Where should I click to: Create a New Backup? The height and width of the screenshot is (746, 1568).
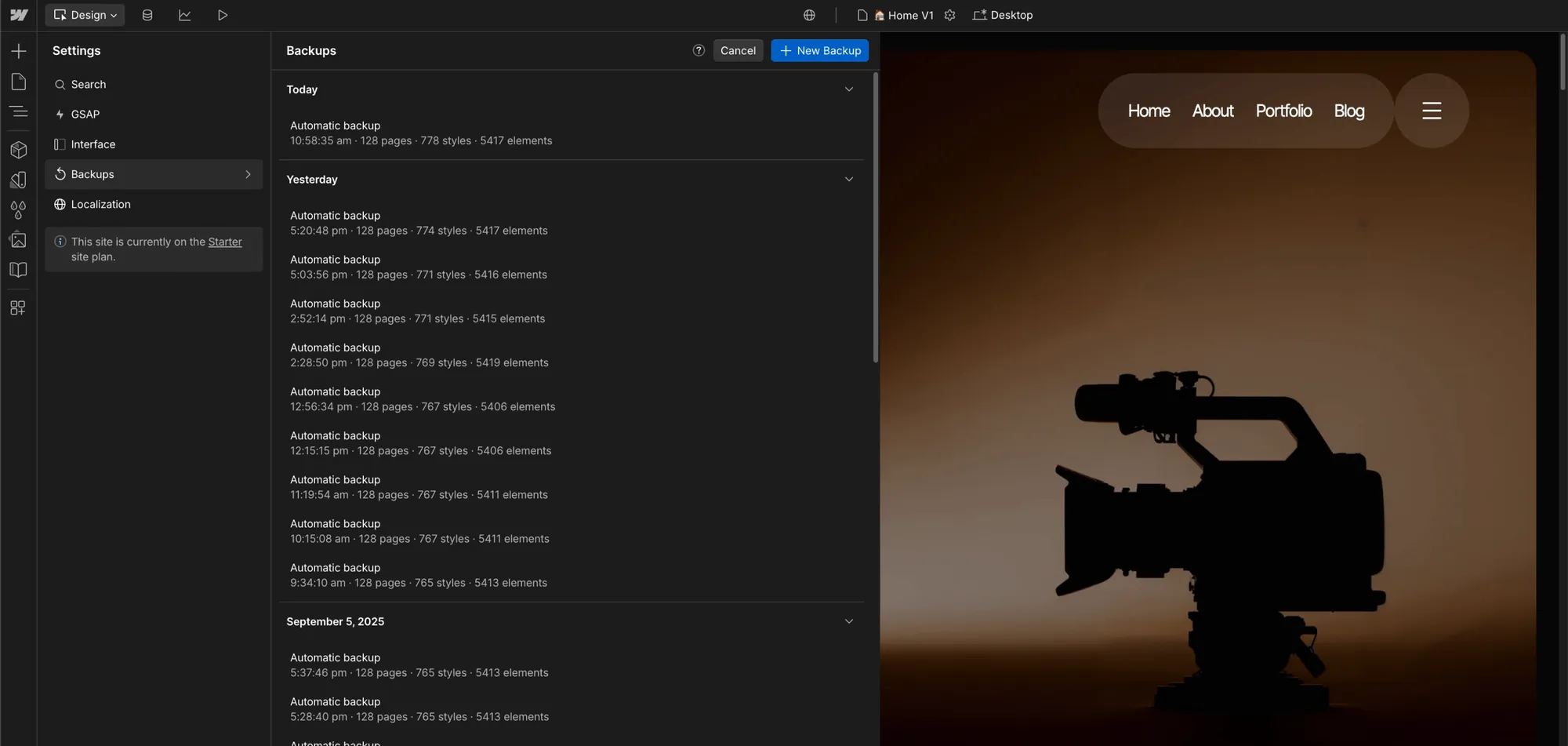[x=819, y=50]
